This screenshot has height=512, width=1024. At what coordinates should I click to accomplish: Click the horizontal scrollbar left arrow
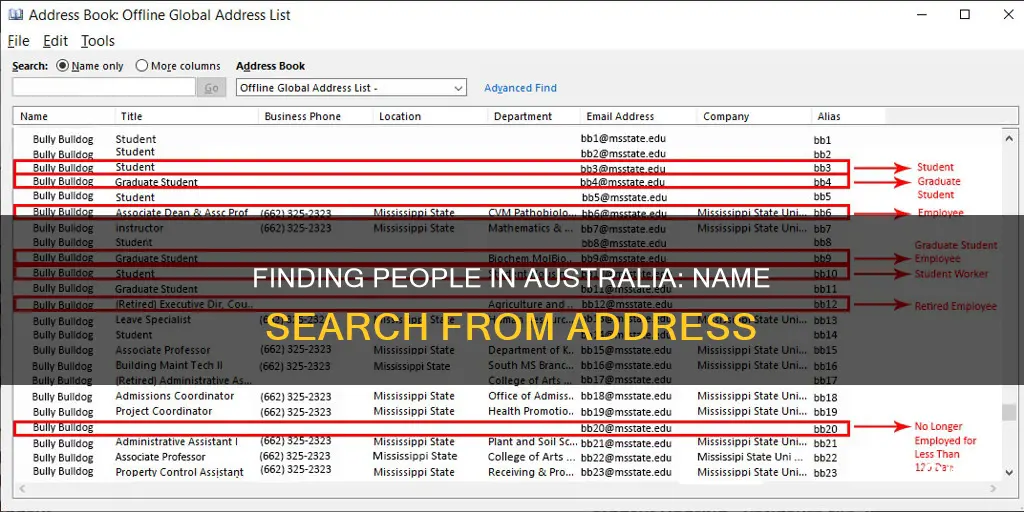(x=22, y=488)
